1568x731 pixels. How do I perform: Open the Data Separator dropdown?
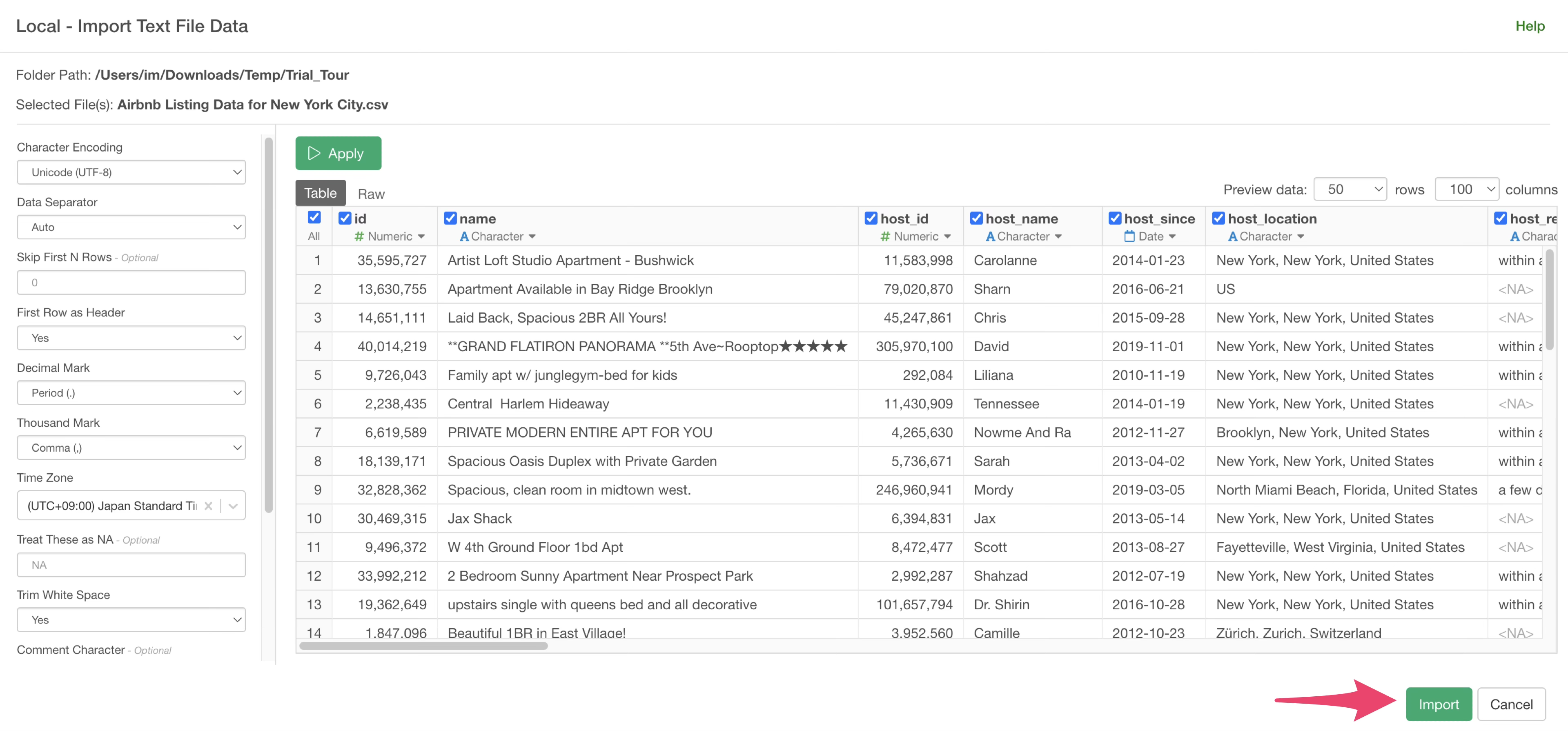(131, 227)
